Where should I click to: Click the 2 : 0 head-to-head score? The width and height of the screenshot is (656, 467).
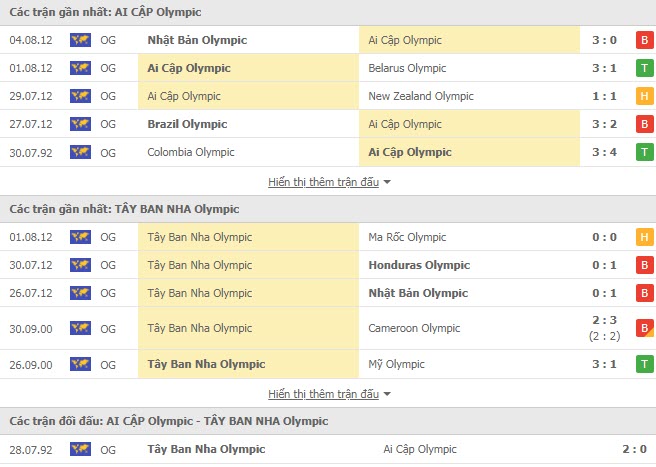(635, 449)
